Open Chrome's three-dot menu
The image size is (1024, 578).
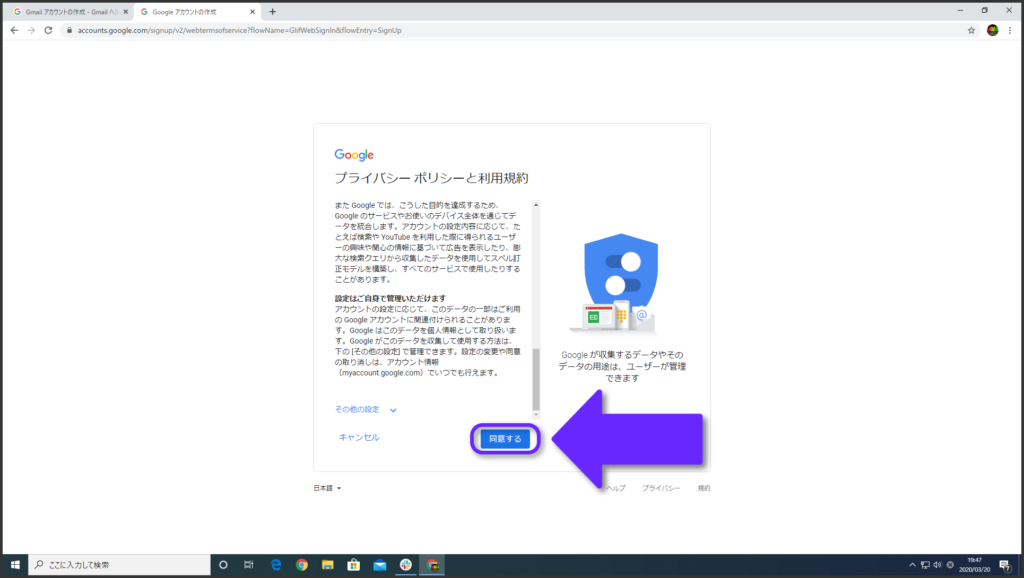pos(1011,30)
